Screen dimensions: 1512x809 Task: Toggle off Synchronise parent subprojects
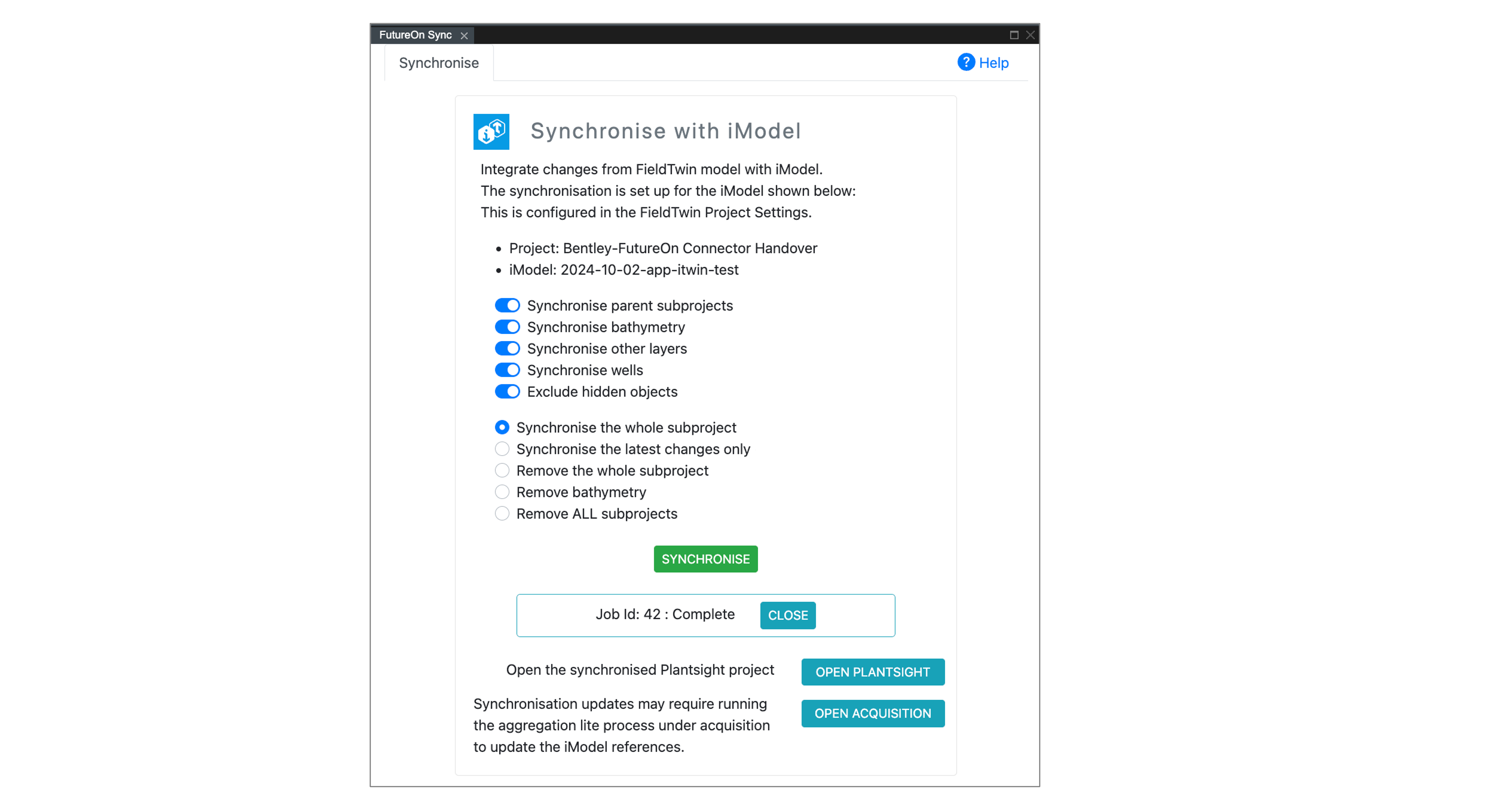507,305
